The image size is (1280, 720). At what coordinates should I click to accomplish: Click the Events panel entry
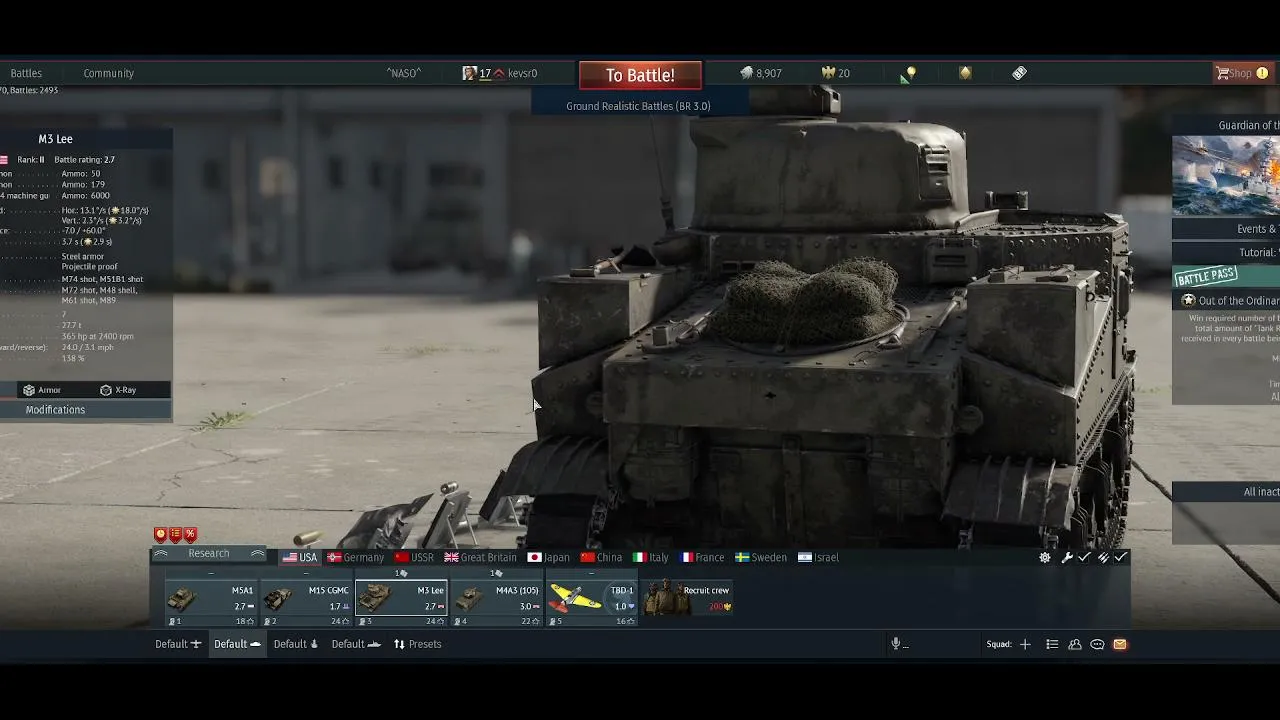point(1226,229)
